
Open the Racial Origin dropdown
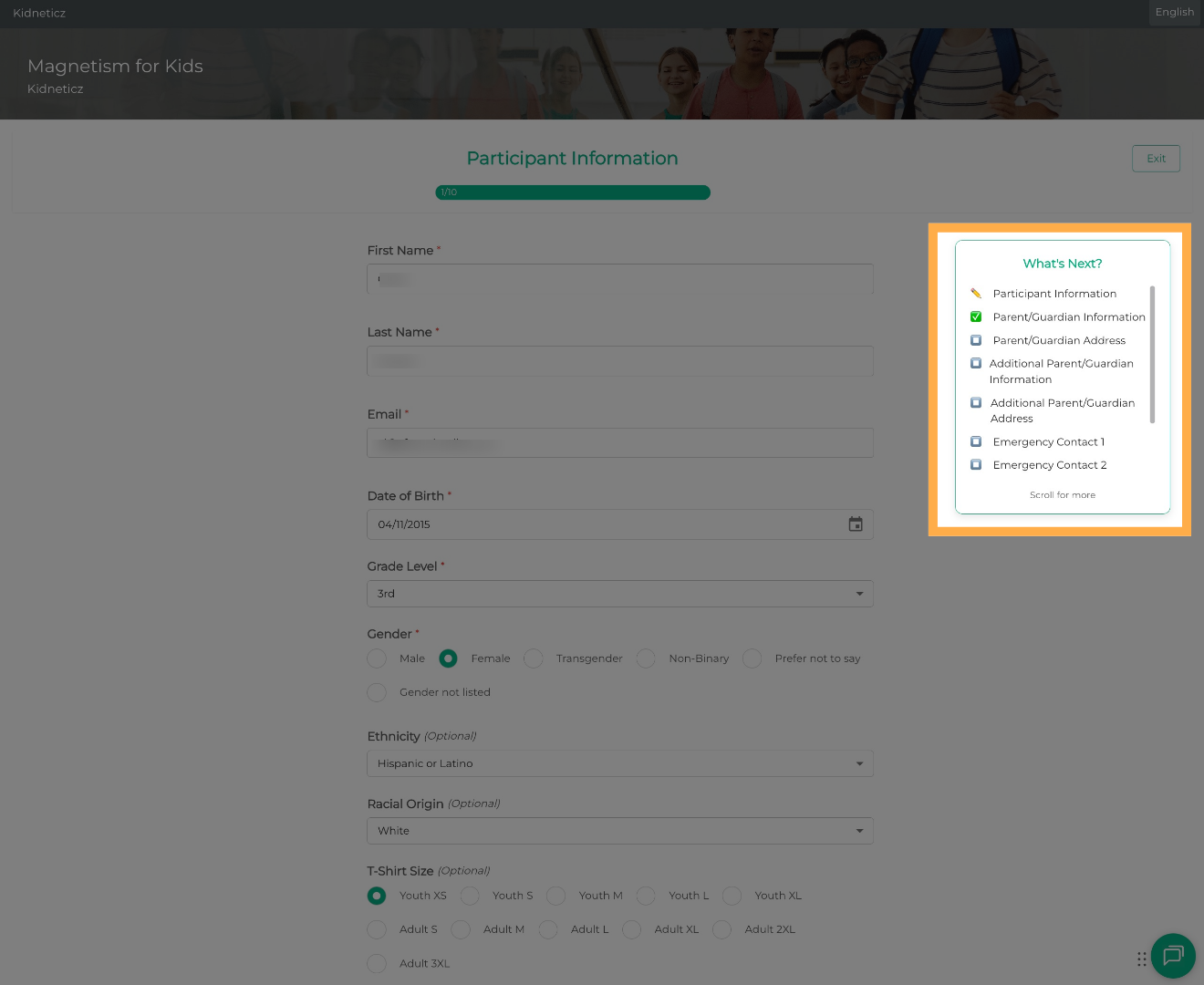pyautogui.click(x=619, y=831)
